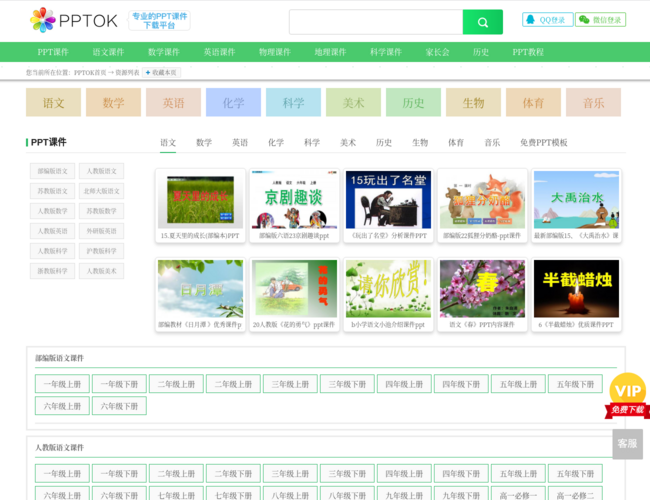Viewport: 650px width, 500px height.
Task: Select the blue 化学 subject tile
Action: click(x=233, y=102)
